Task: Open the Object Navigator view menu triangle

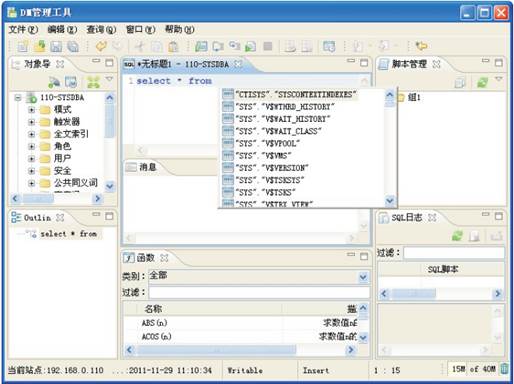Action: click(x=109, y=79)
